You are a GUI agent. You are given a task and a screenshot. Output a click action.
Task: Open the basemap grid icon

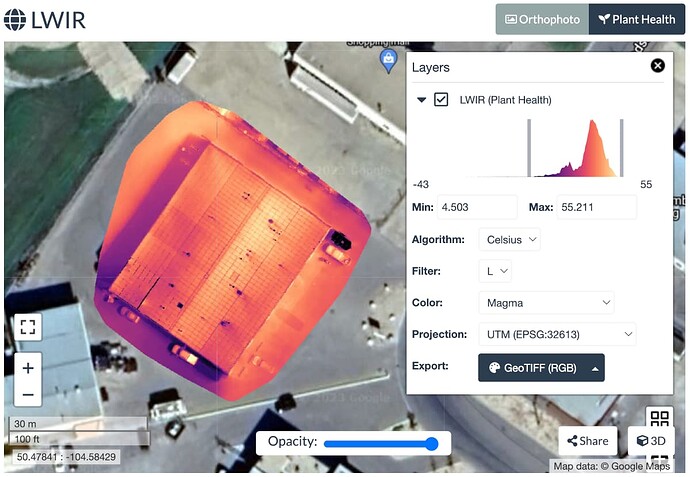point(659,419)
